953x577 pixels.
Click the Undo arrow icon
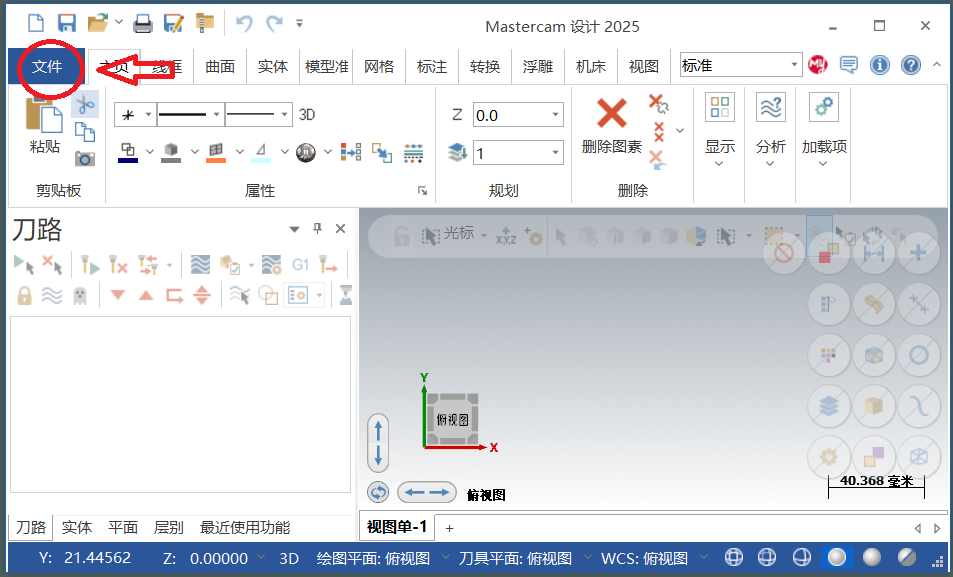(244, 23)
